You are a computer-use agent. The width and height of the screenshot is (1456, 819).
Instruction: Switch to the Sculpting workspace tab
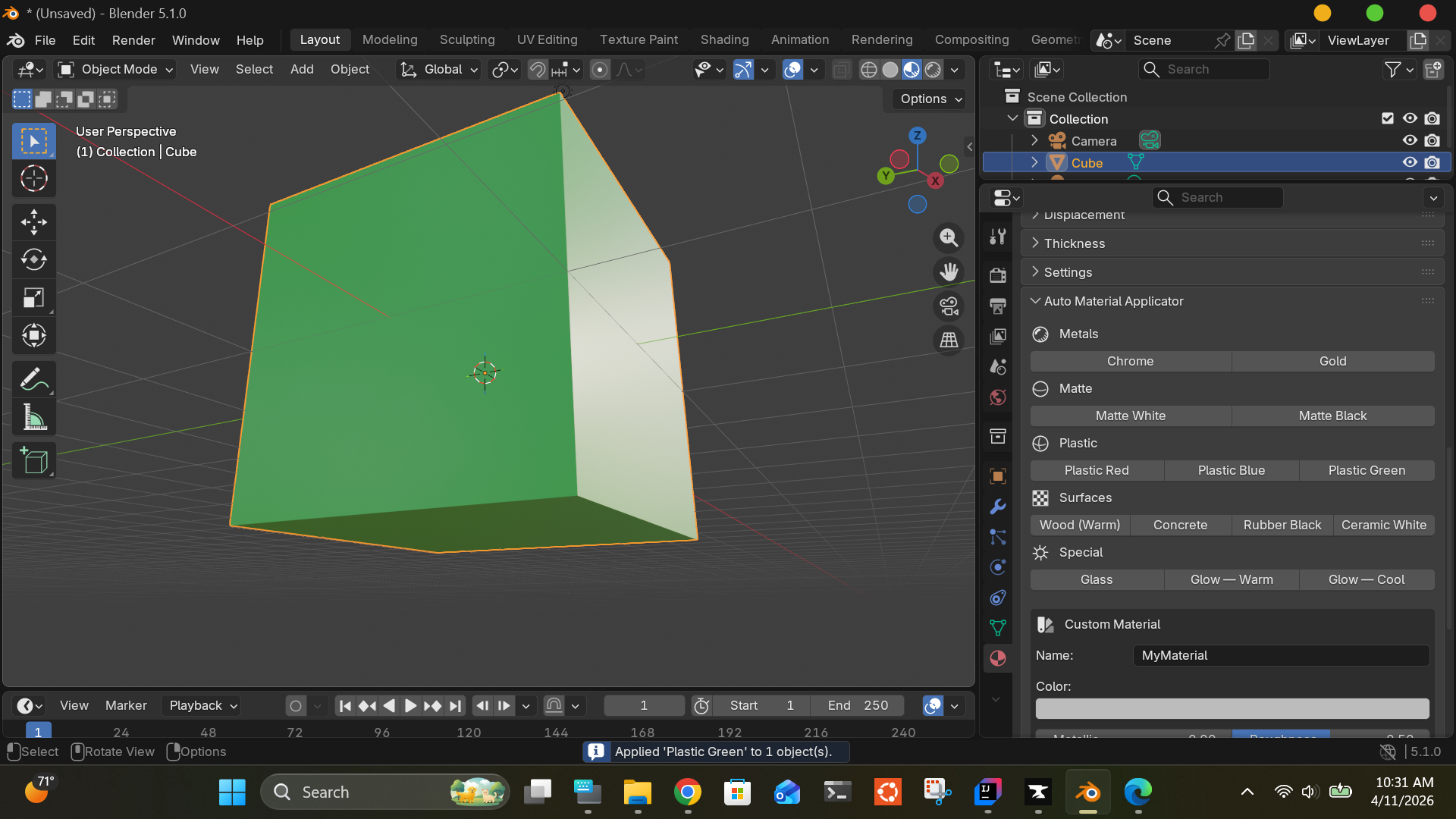pos(467,39)
